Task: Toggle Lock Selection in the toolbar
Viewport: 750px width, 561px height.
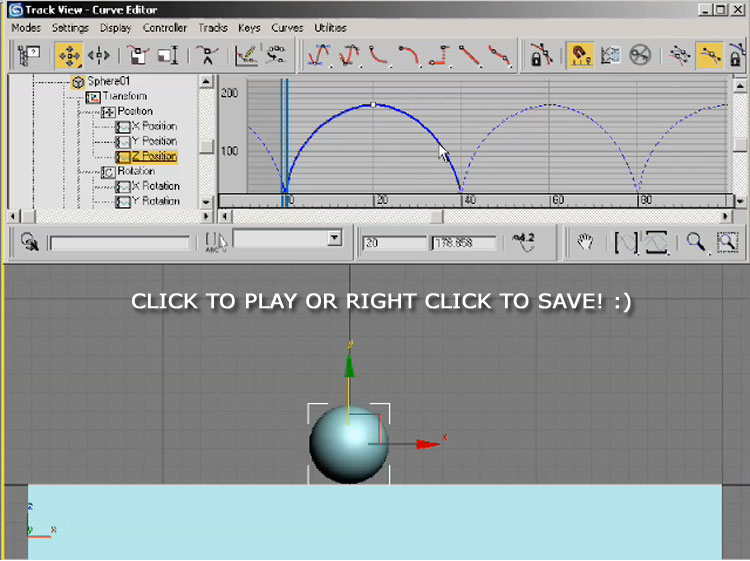Action: (x=541, y=55)
